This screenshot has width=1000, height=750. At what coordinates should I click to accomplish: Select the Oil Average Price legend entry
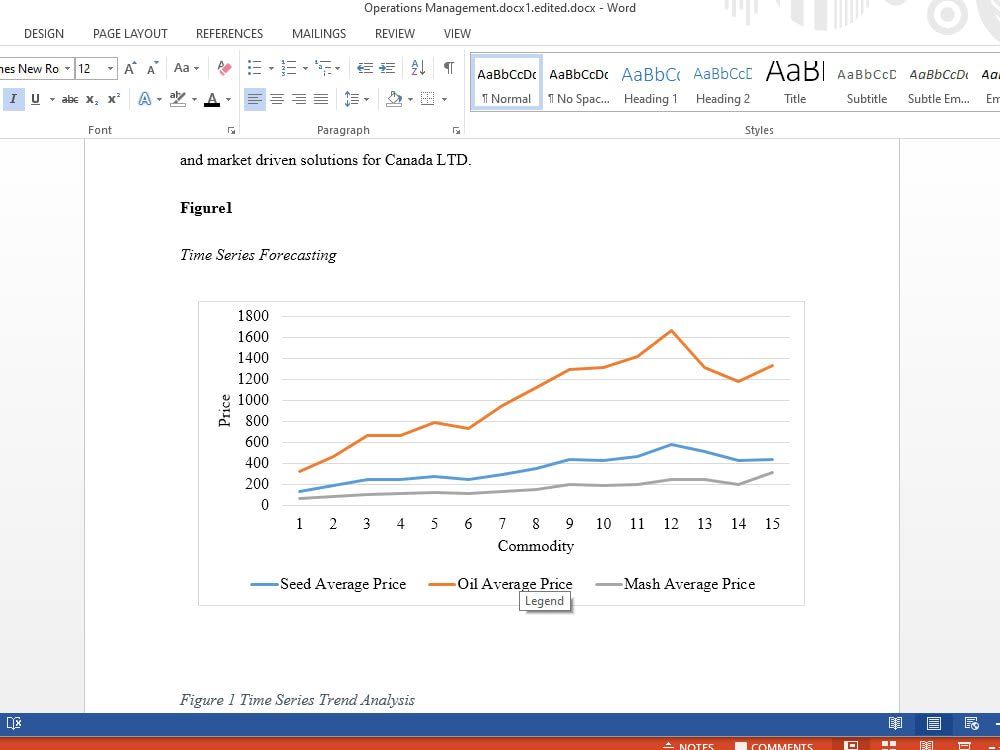(x=501, y=584)
